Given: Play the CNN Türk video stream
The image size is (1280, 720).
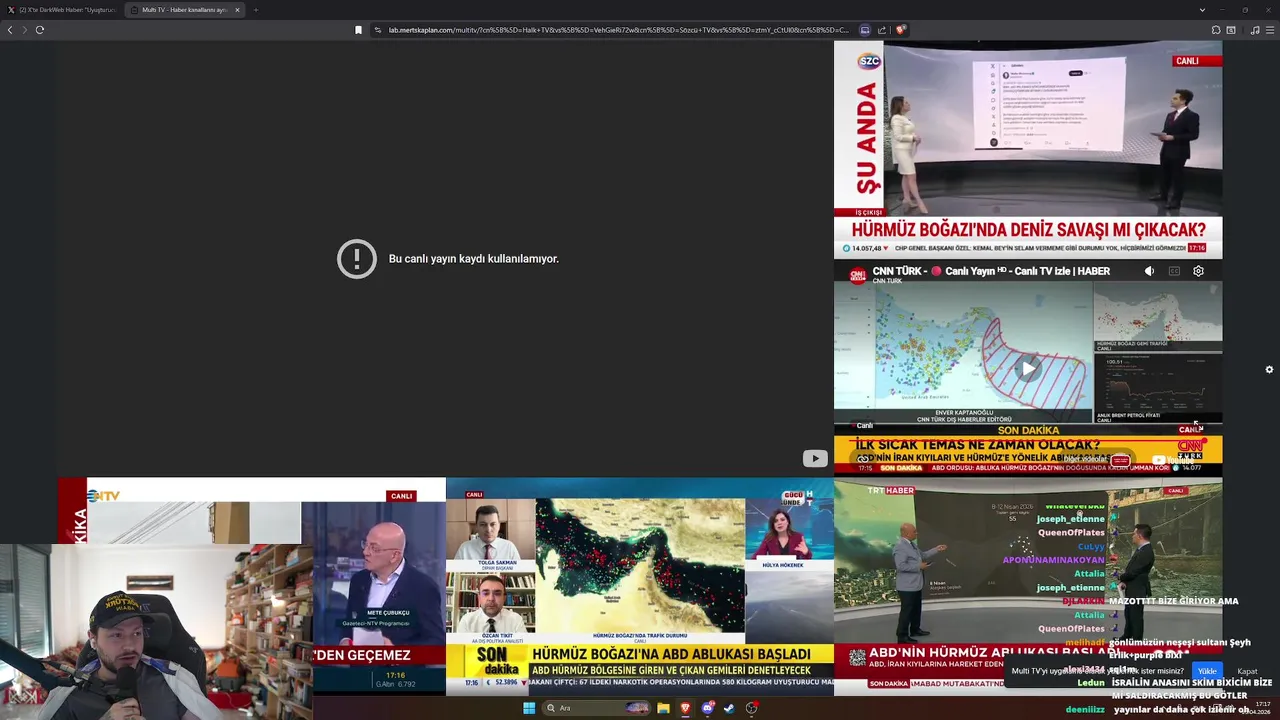Looking at the screenshot, I should coord(1028,368).
